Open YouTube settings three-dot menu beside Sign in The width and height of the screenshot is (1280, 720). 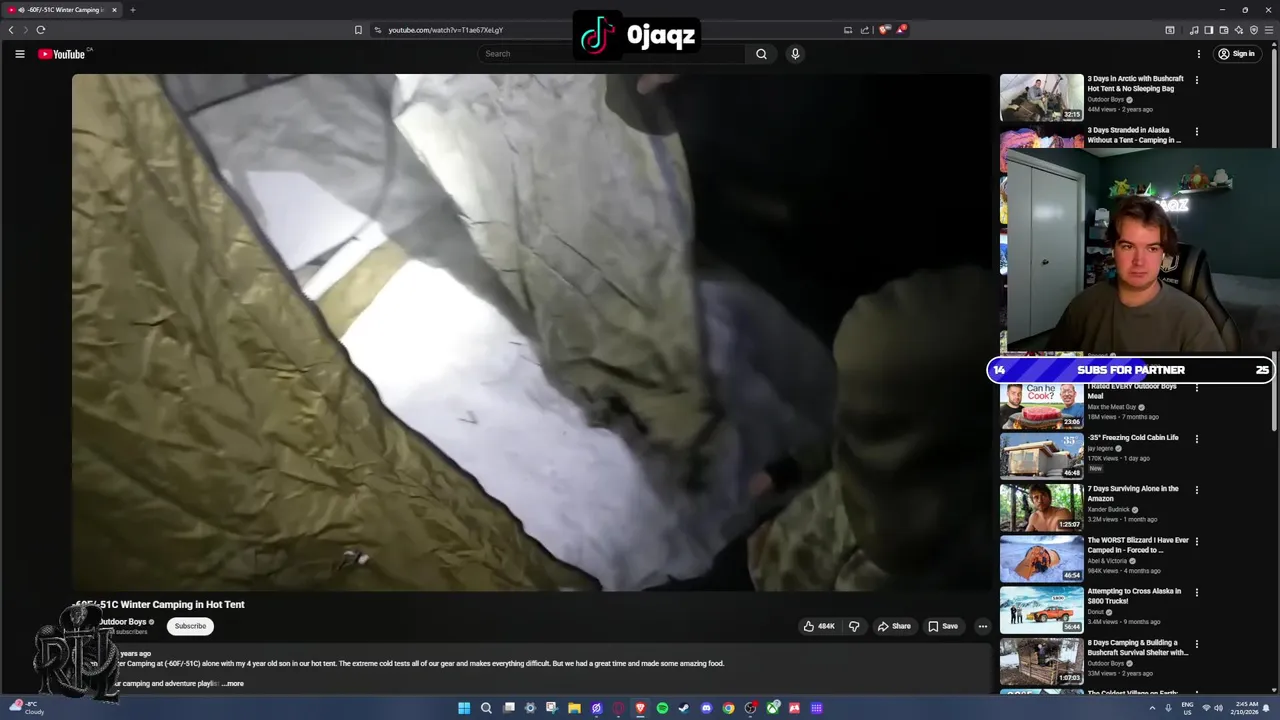1198,54
